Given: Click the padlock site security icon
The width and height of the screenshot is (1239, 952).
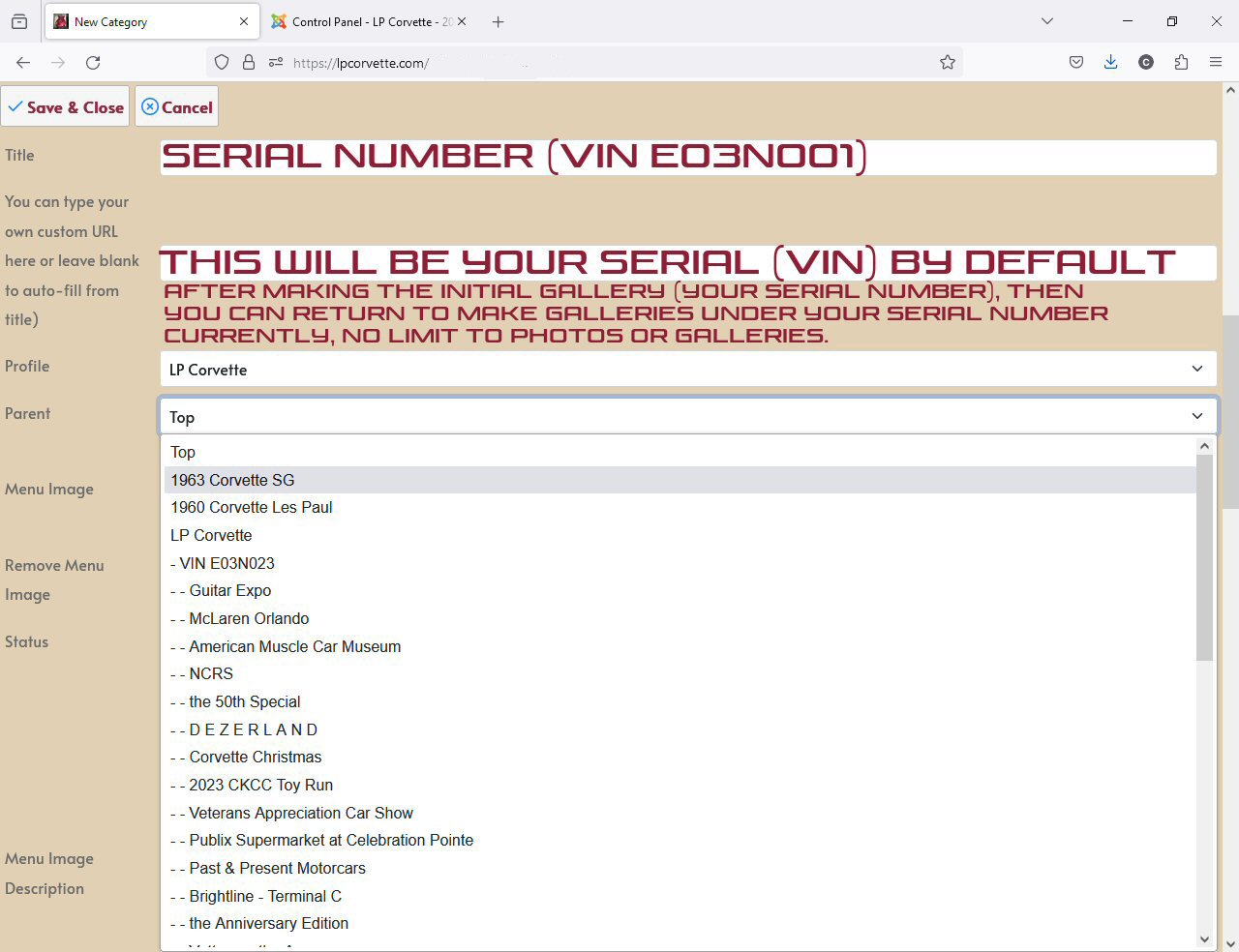Looking at the screenshot, I should (x=249, y=62).
